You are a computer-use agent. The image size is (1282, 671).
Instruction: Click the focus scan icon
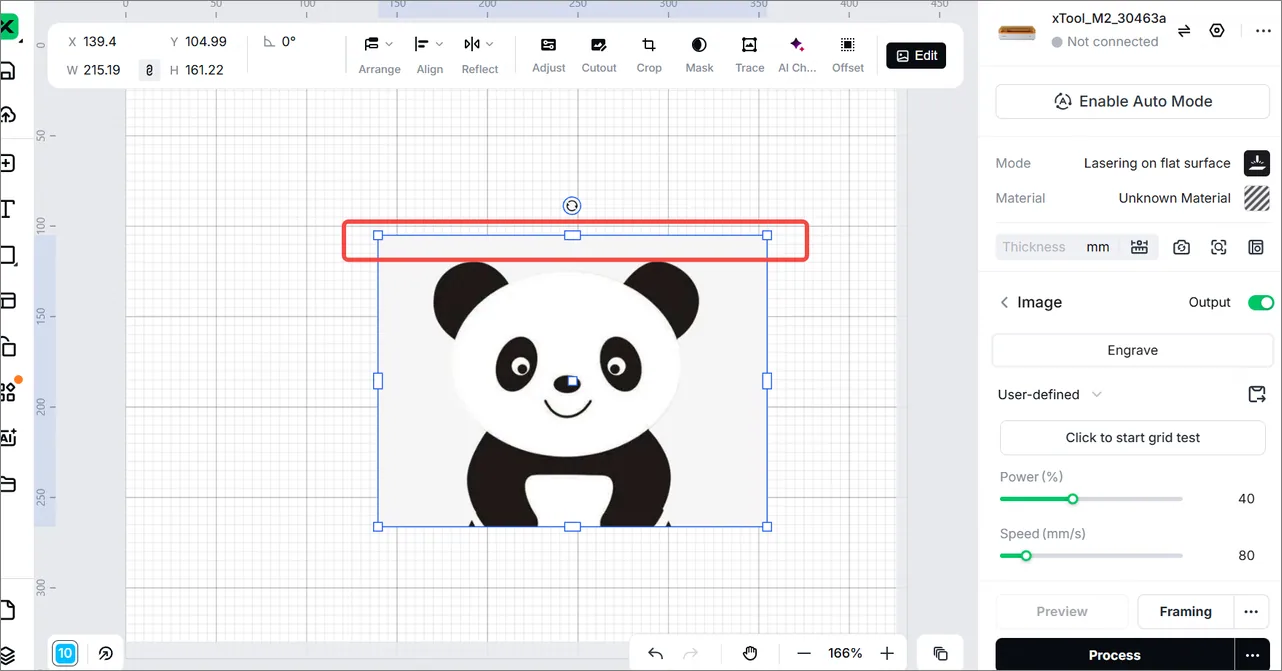coord(1218,247)
